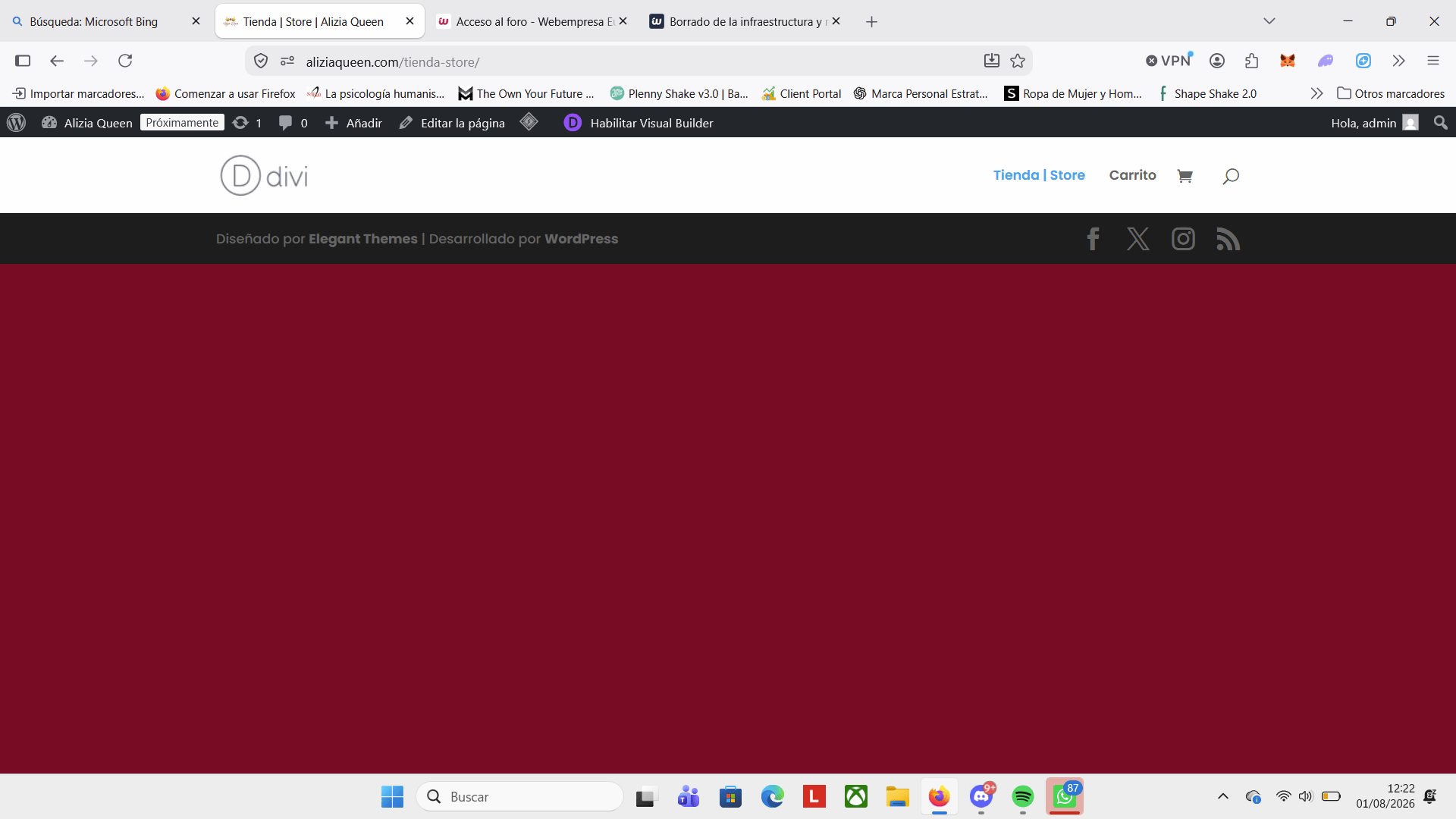Screen dimensions: 1456x819
Task: Open the site search magnifier icon
Action: pos(1231,176)
